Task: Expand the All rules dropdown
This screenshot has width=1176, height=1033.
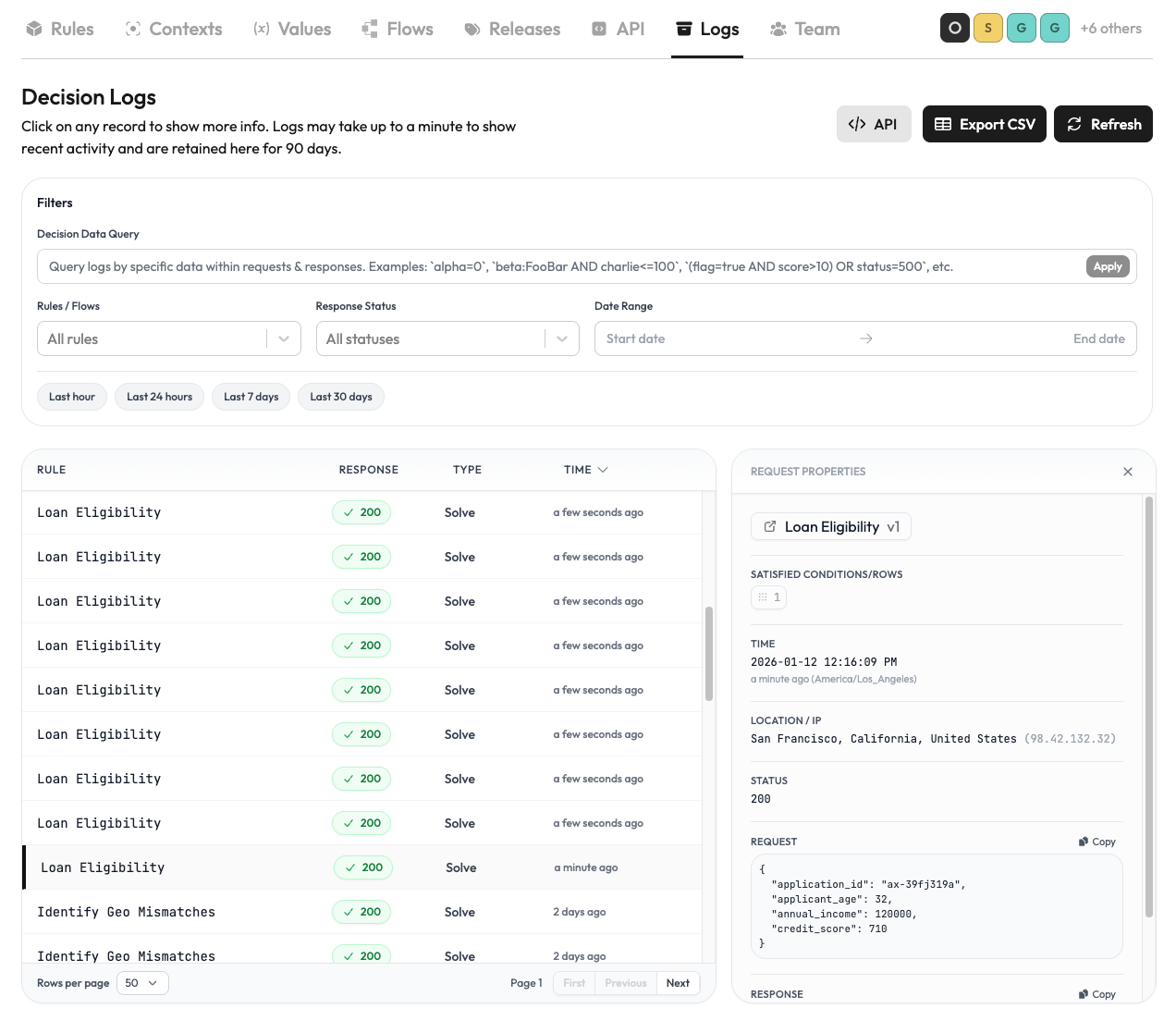Action: tap(169, 339)
